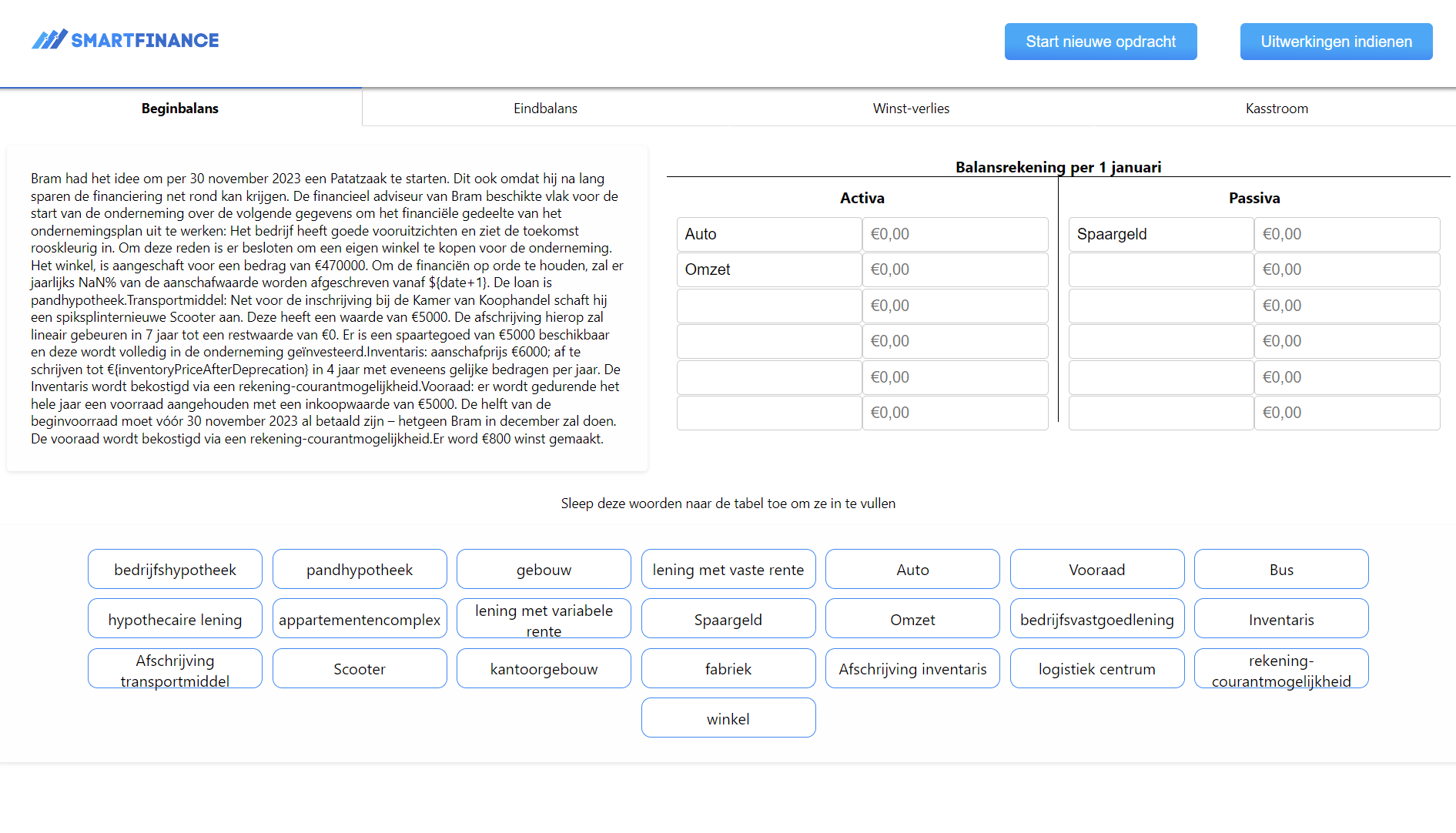Screen dimensions: 1456x833
Task: Switch to the Eindbalans tab
Action: (545, 108)
